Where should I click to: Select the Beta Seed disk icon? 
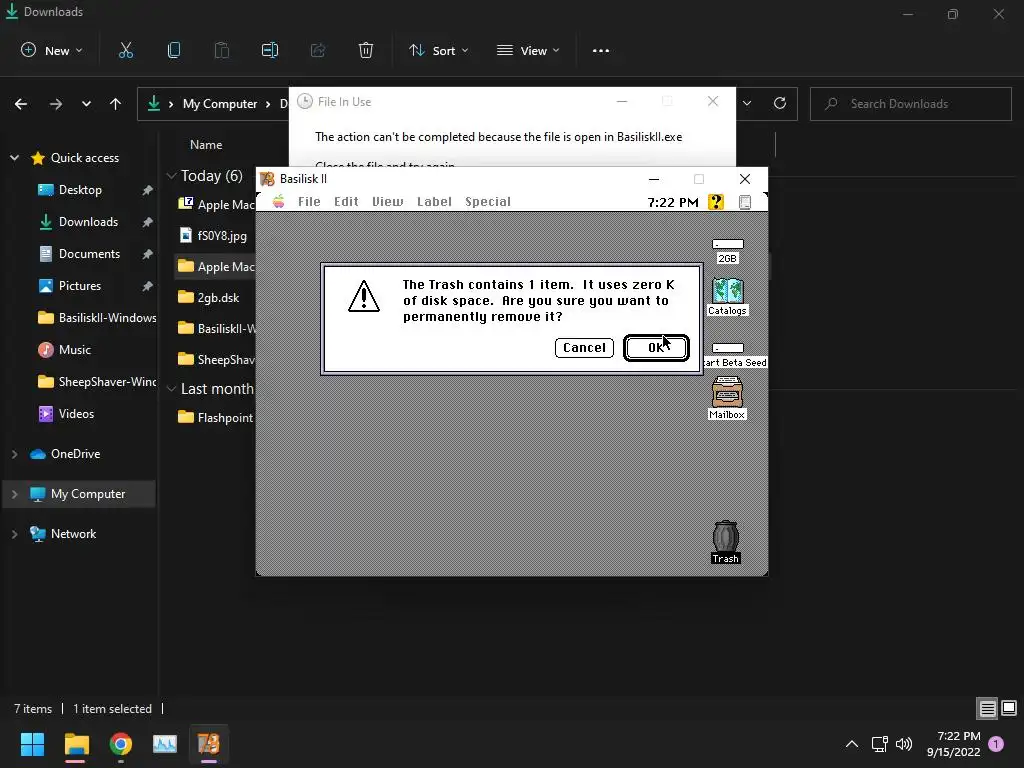[733, 356]
